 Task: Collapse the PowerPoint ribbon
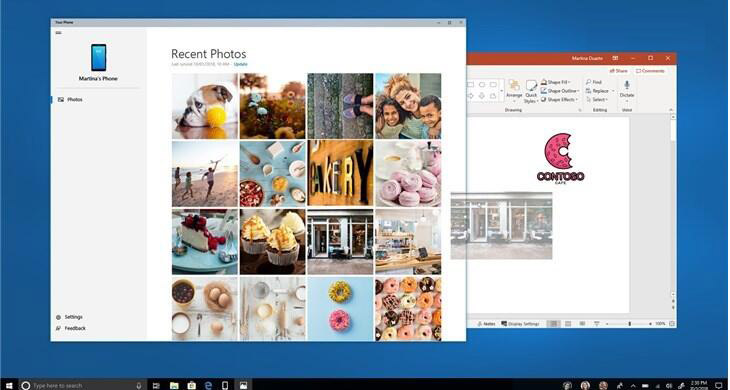point(671,110)
